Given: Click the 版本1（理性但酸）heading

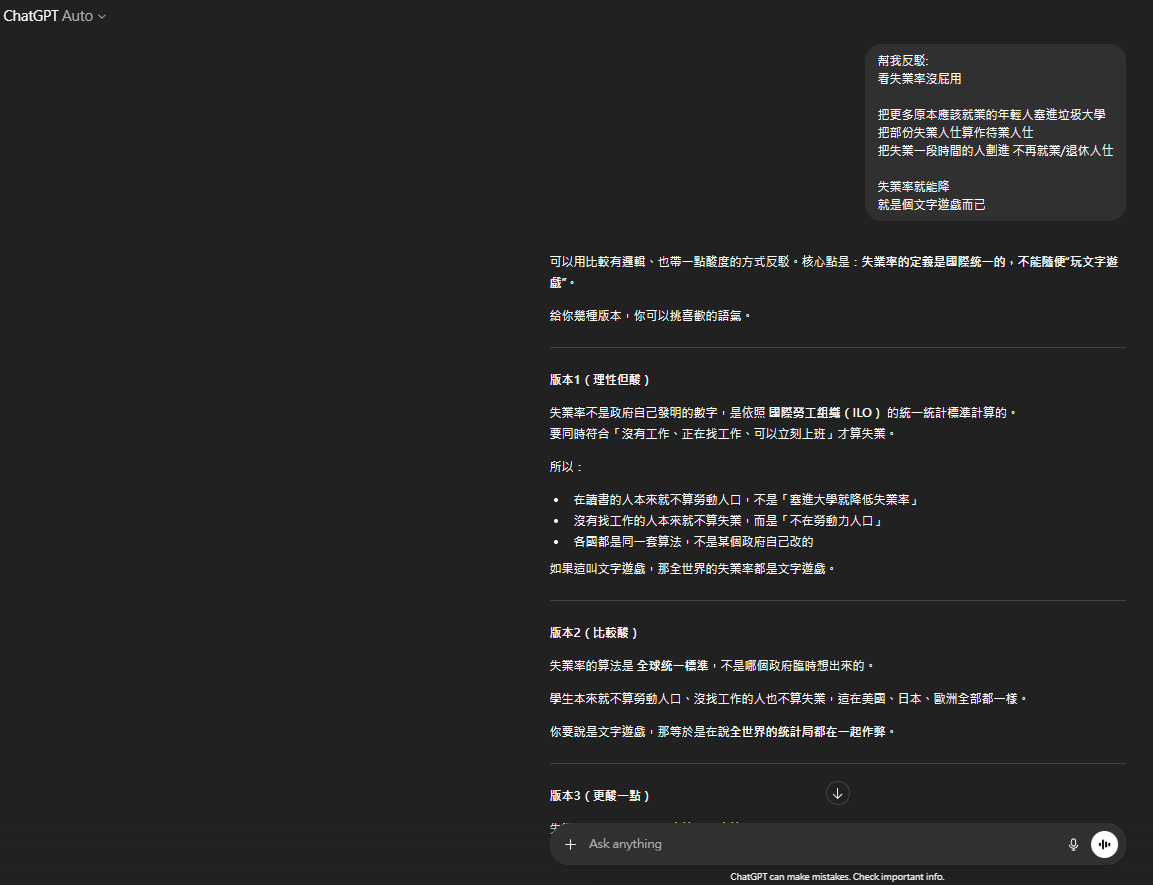Looking at the screenshot, I should tap(600, 380).
